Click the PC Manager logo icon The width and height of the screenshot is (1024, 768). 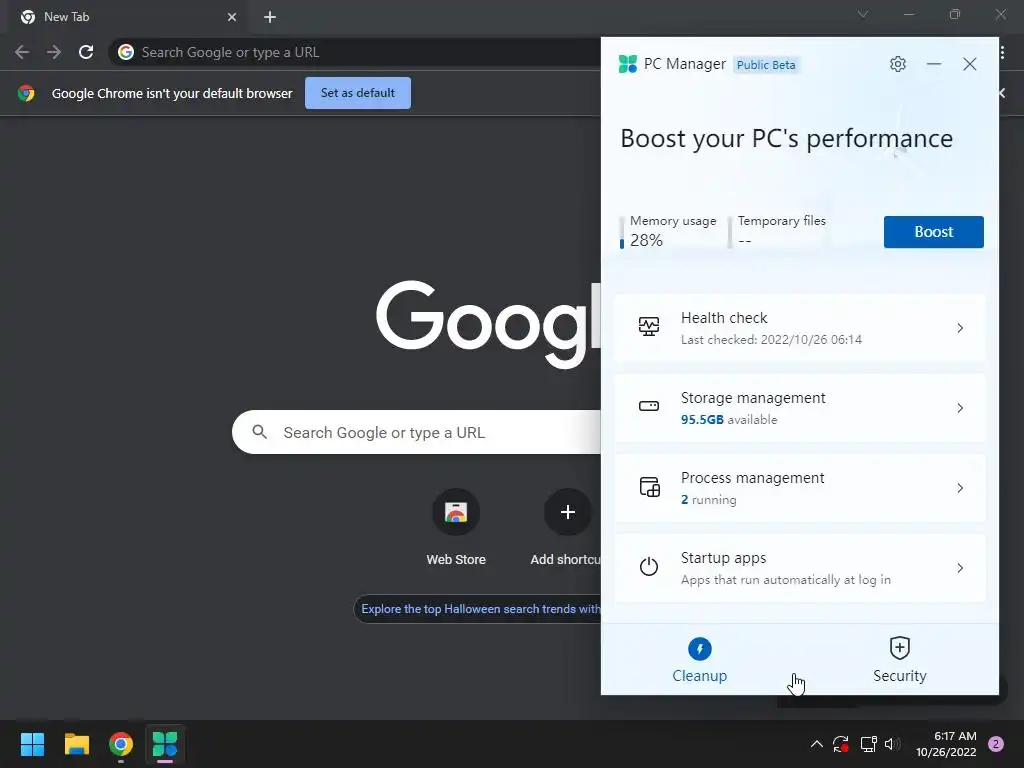coord(628,64)
